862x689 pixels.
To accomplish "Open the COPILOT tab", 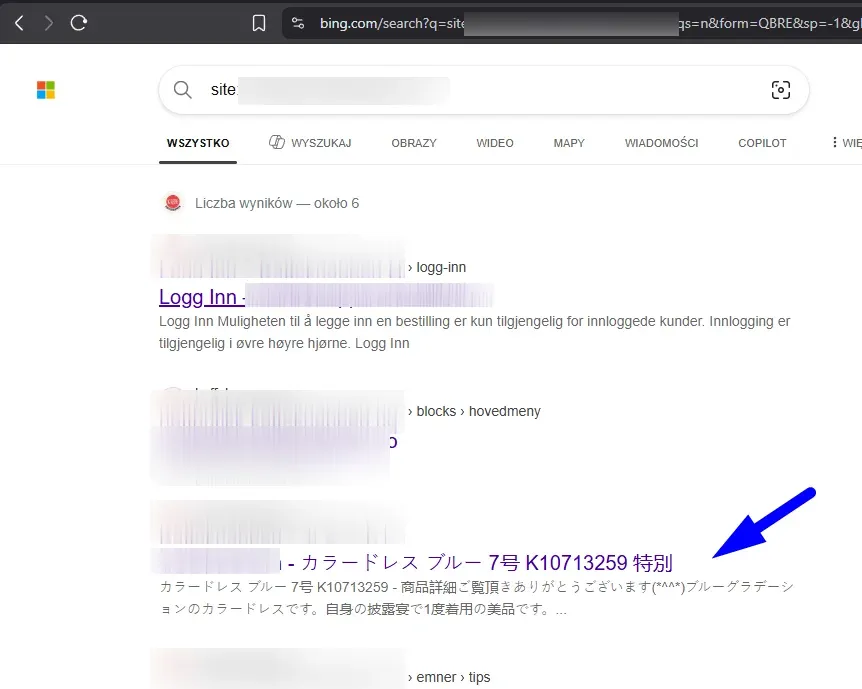I will (762, 143).
